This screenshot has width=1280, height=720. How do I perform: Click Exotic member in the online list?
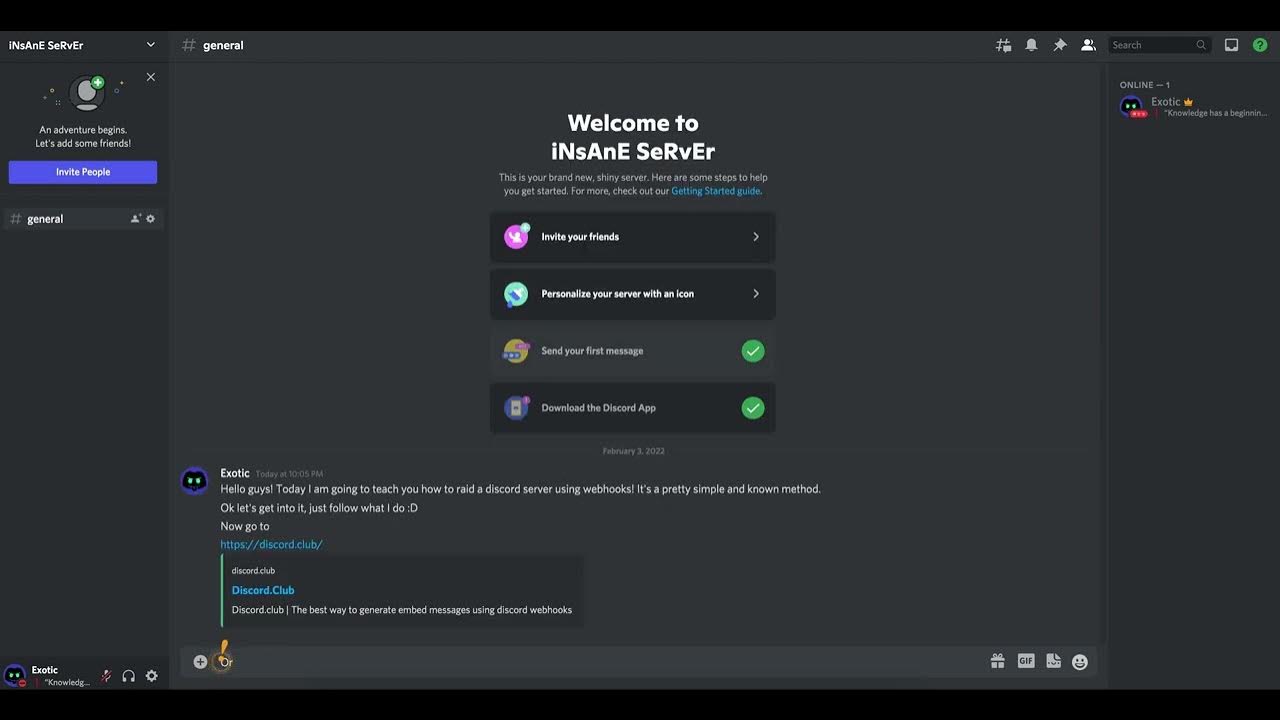1193,107
